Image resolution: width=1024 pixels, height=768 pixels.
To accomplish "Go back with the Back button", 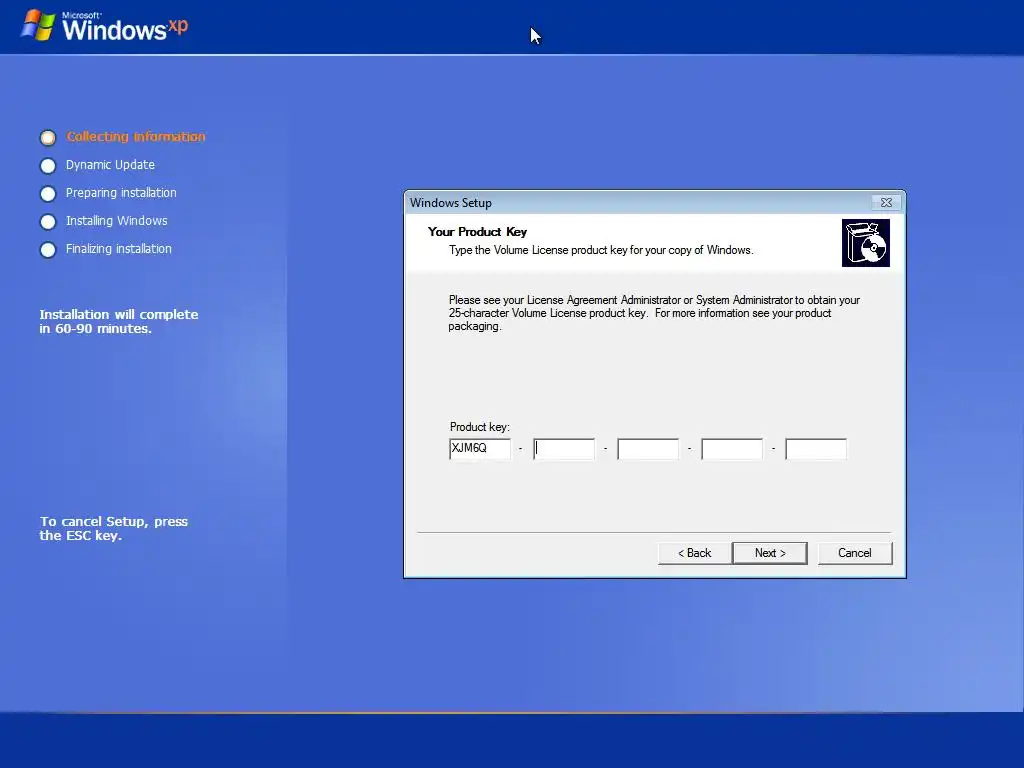I will click(x=694, y=553).
